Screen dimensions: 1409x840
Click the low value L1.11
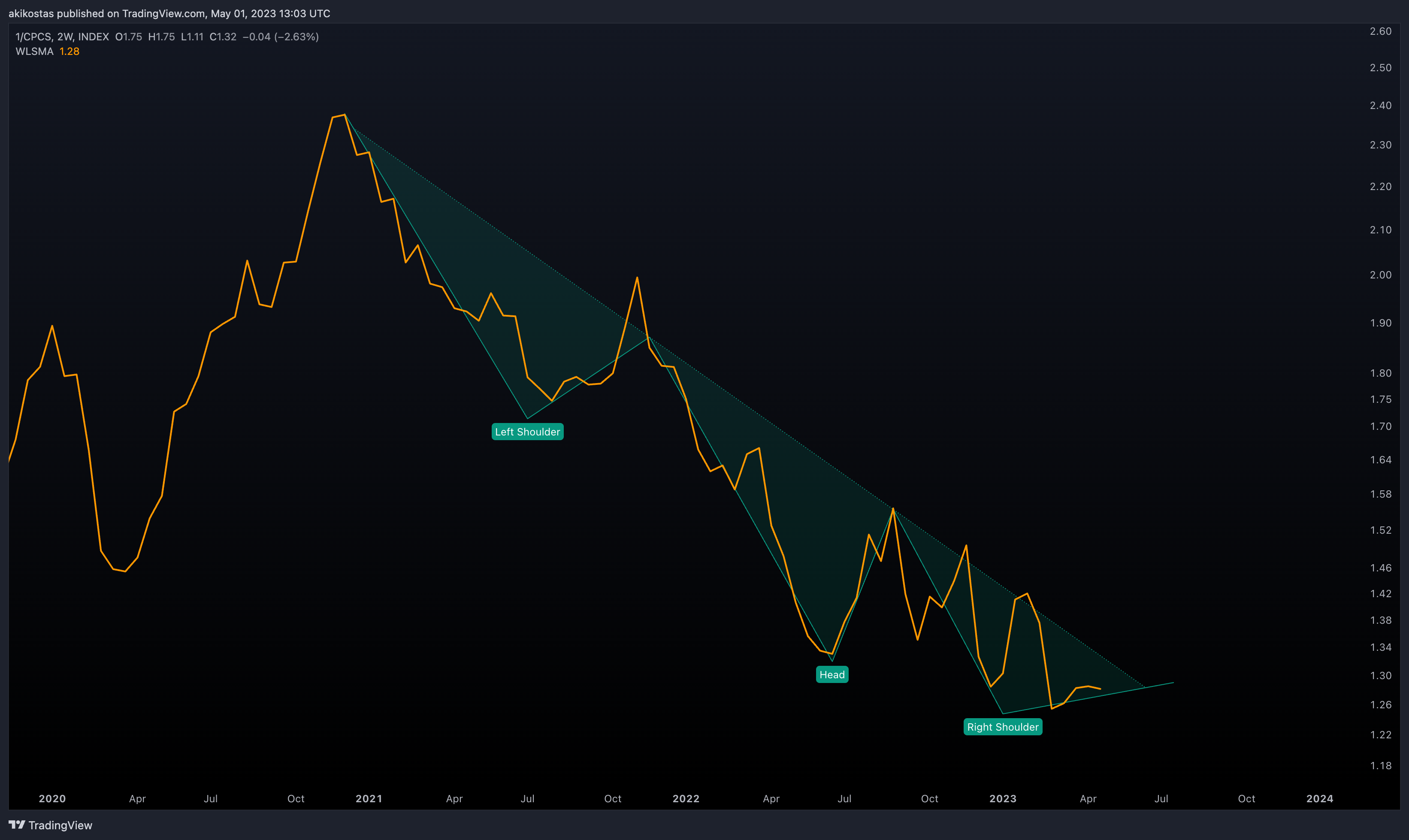(x=193, y=37)
